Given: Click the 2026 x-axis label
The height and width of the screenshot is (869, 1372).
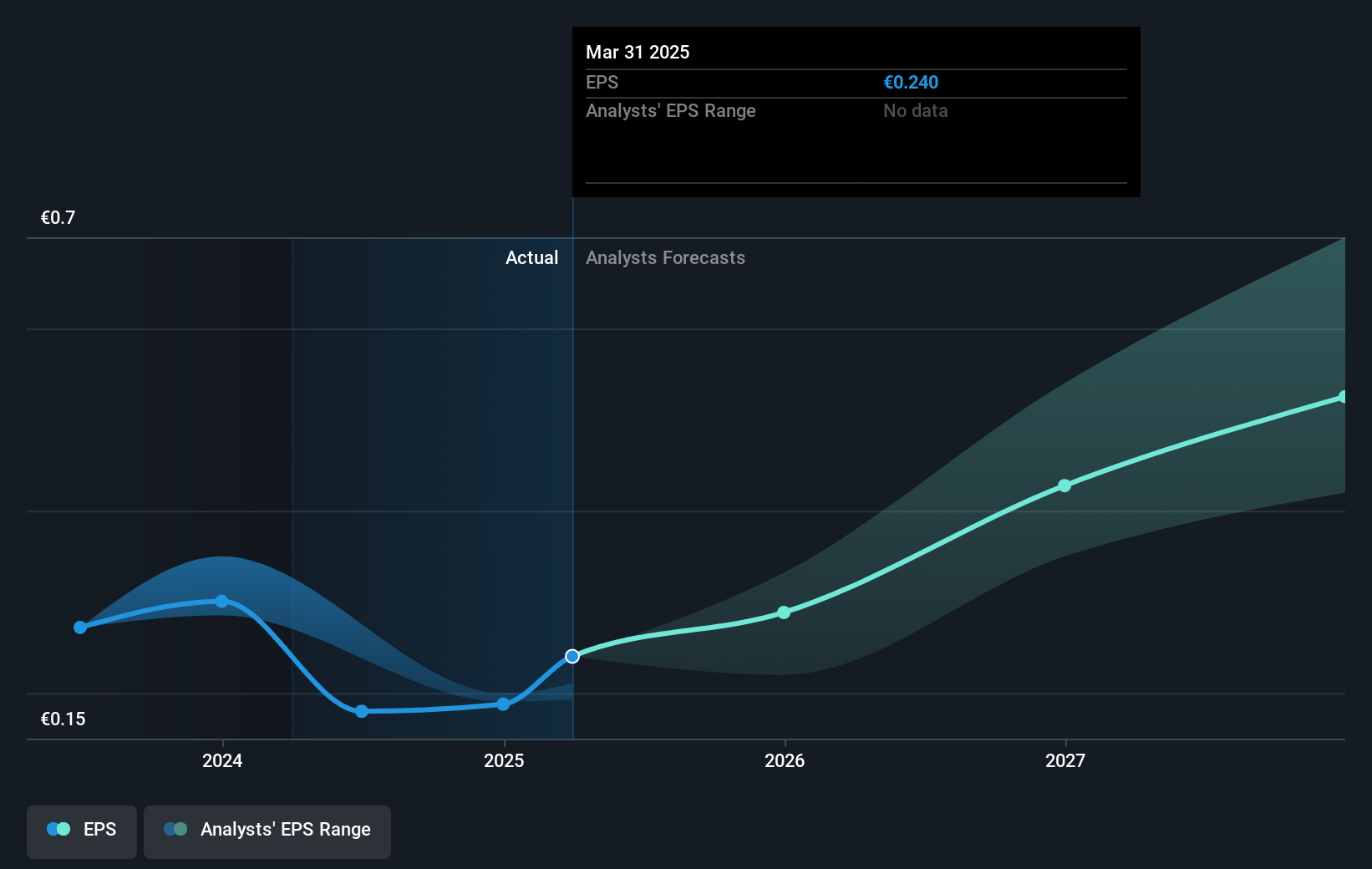Looking at the screenshot, I should [785, 760].
